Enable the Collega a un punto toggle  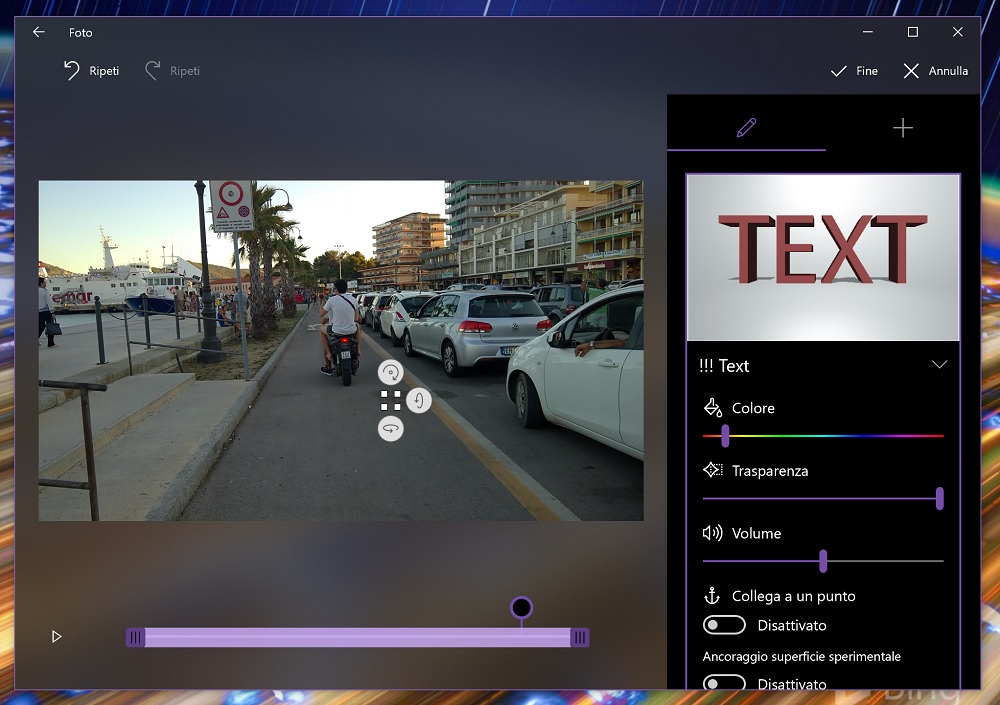[724, 625]
